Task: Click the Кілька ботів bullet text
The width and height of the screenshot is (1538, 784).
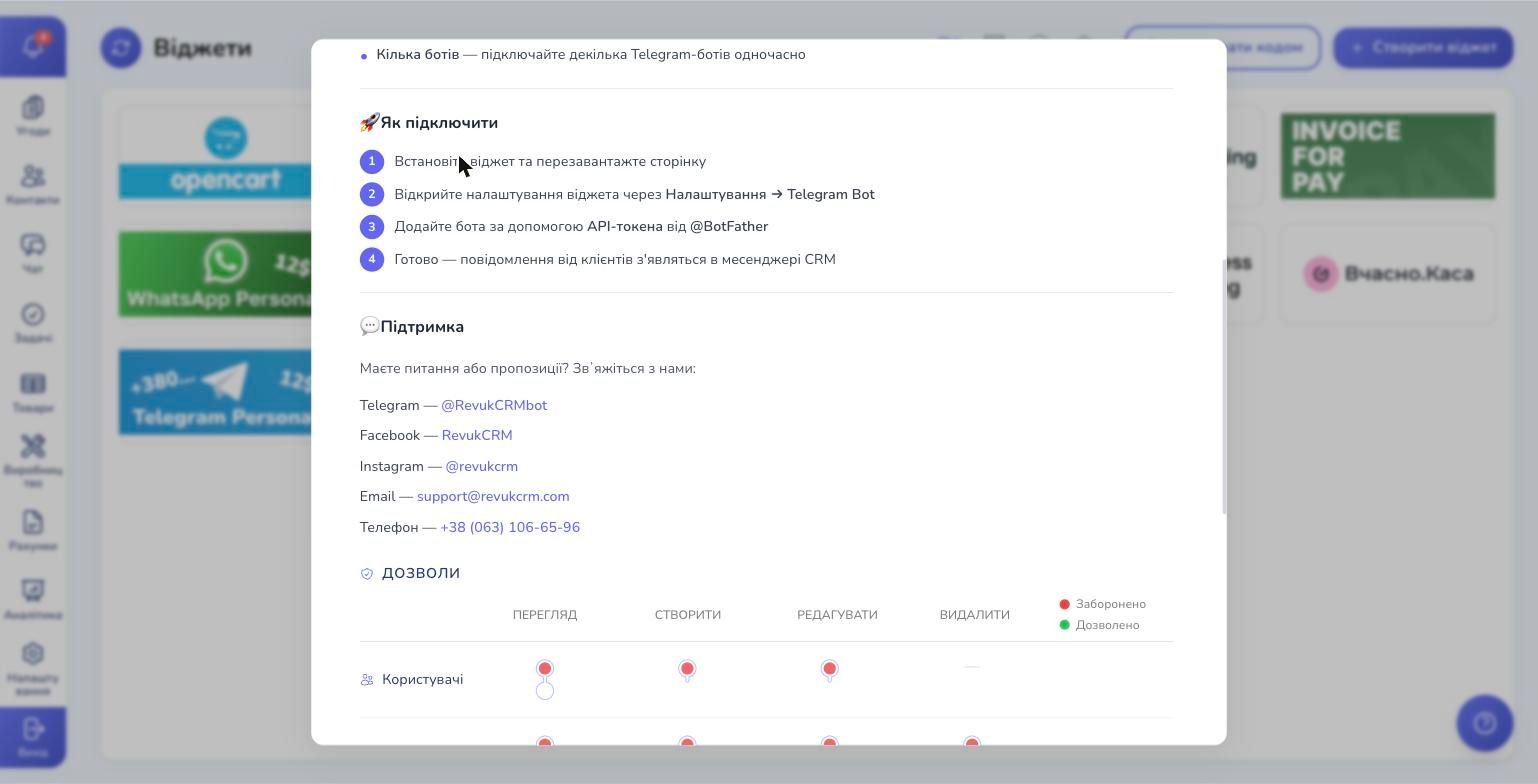Action: [591, 54]
